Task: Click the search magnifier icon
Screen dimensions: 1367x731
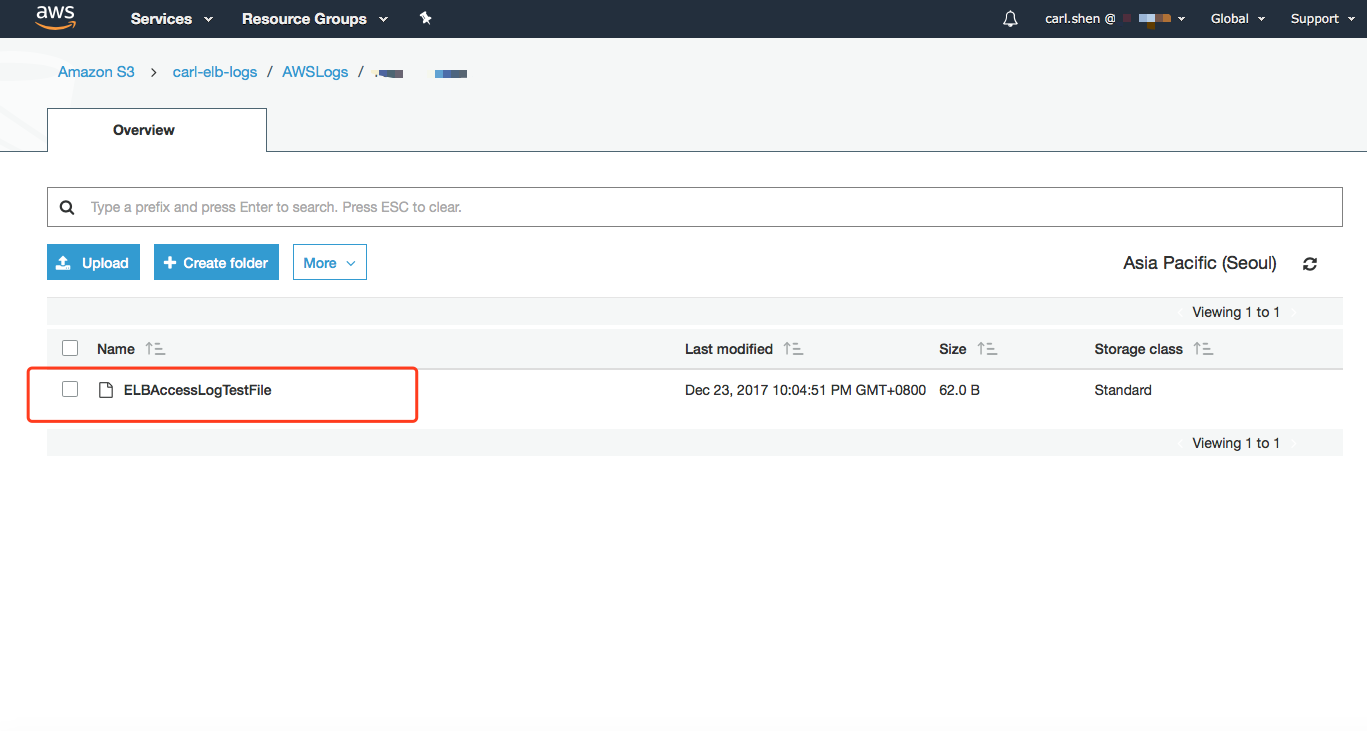Action: [x=67, y=208]
